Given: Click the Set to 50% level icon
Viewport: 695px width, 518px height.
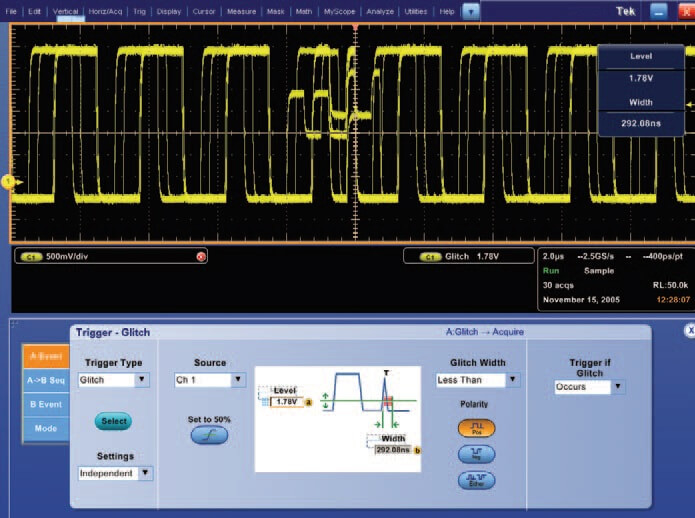Looking at the screenshot, I should pyautogui.click(x=209, y=435).
